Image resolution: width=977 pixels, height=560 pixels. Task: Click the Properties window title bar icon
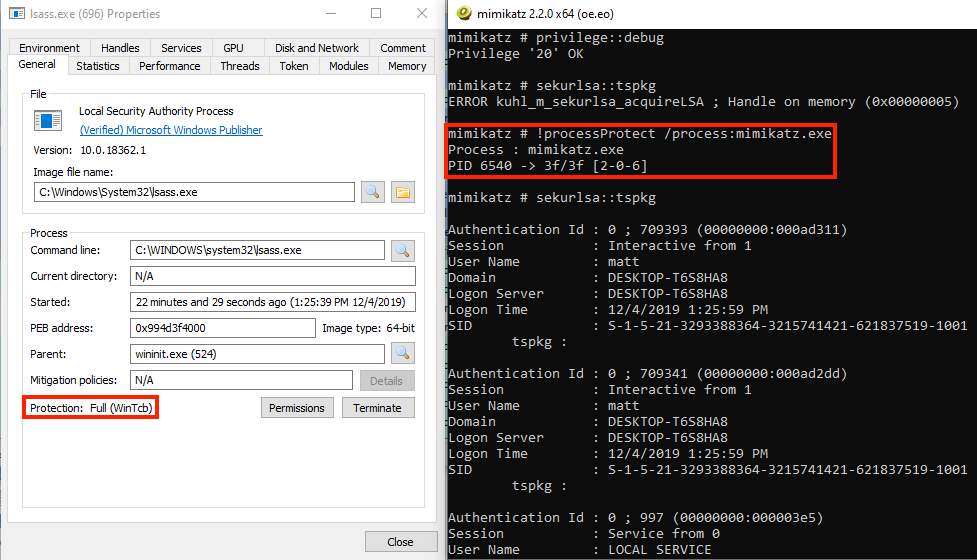pyautogui.click(x=17, y=13)
